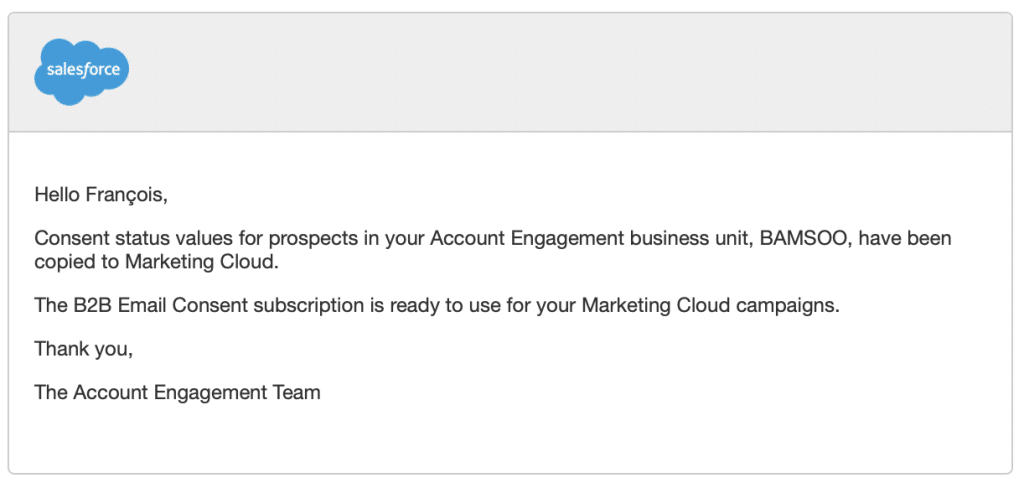Click the gray email header banner
Image resolution: width=1024 pixels, height=483 pixels.
tap(560, 72)
